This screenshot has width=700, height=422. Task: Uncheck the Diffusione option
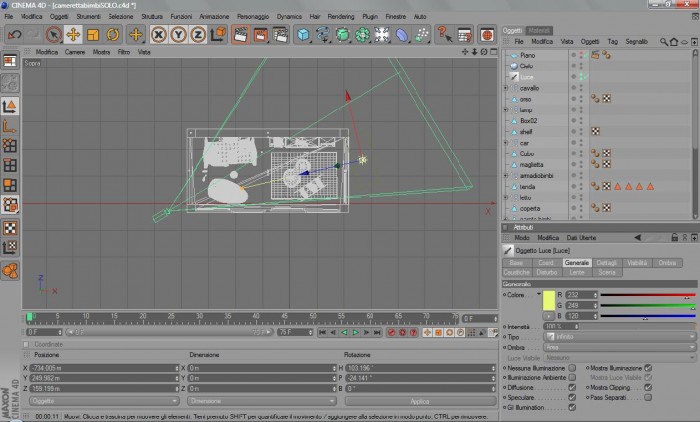(x=572, y=388)
